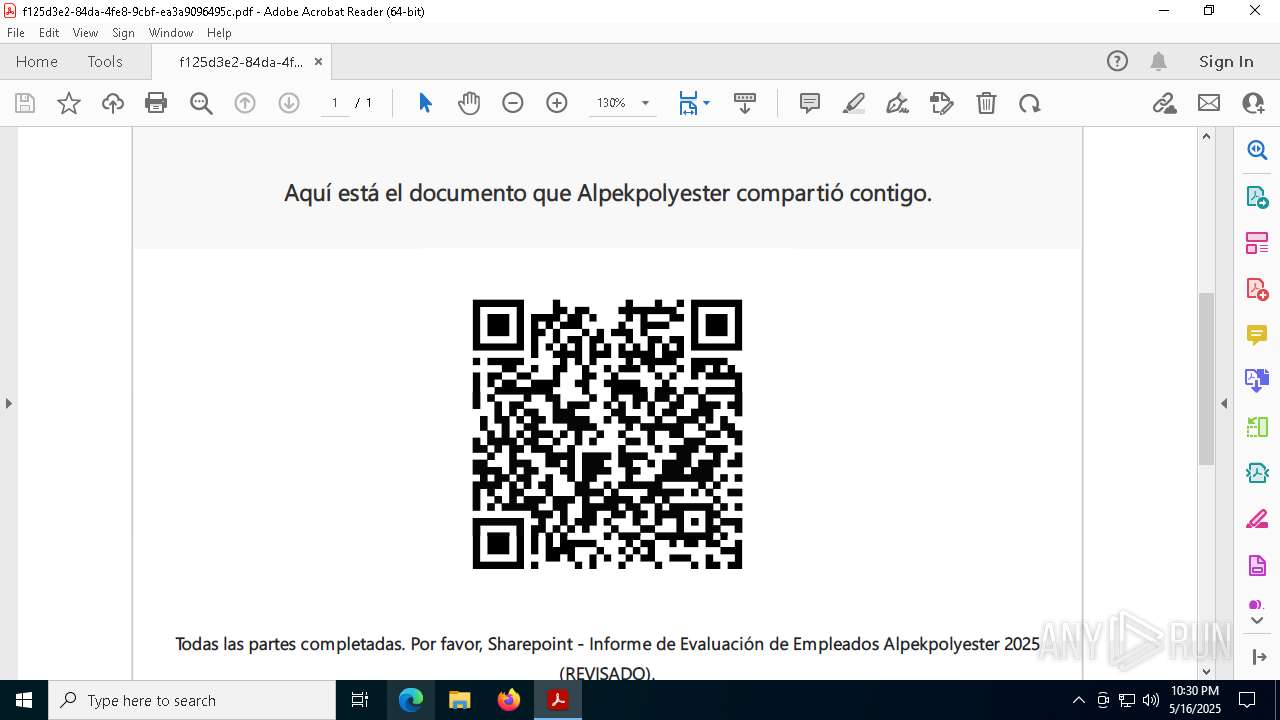Open Microsoft Edge from taskbar

(411, 700)
